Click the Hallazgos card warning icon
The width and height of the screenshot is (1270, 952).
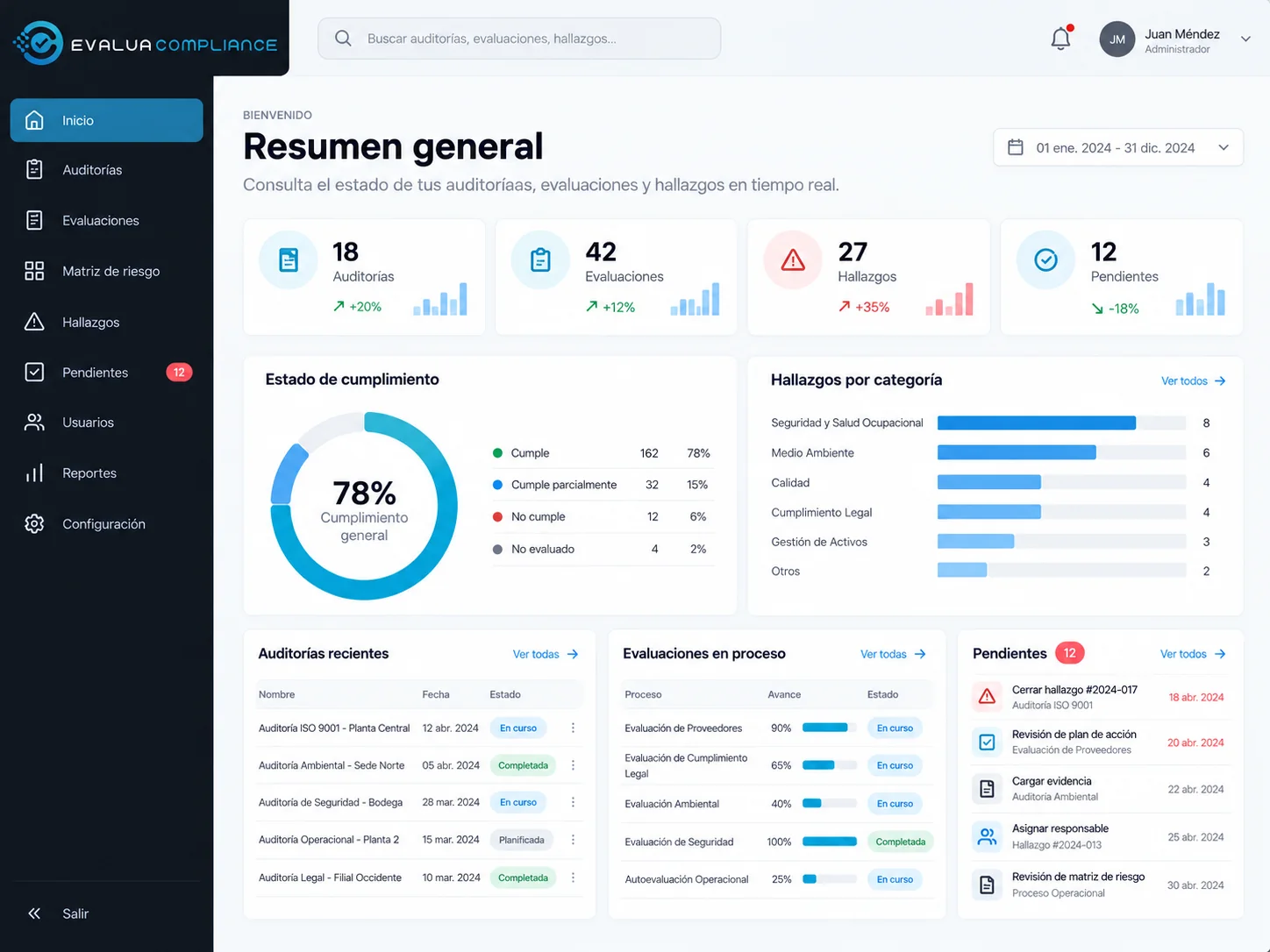click(x=793, y=260)
